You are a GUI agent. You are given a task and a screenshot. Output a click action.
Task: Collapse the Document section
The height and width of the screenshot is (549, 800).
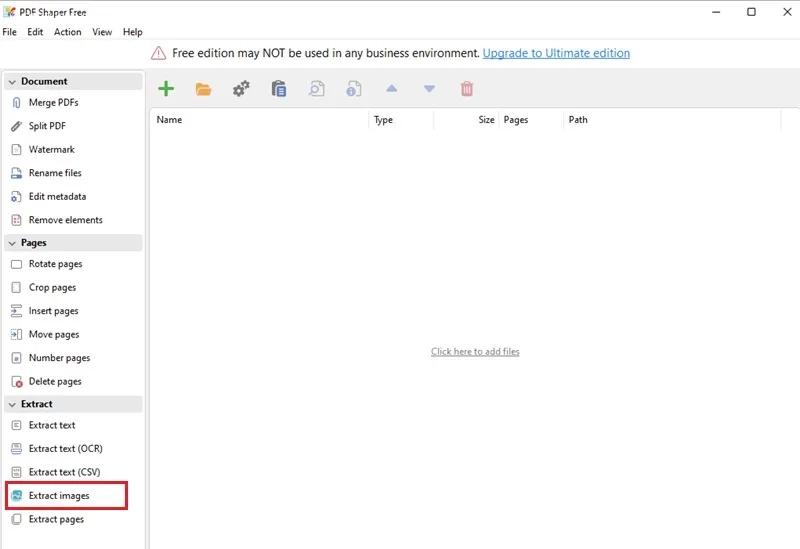coord(12,82)
